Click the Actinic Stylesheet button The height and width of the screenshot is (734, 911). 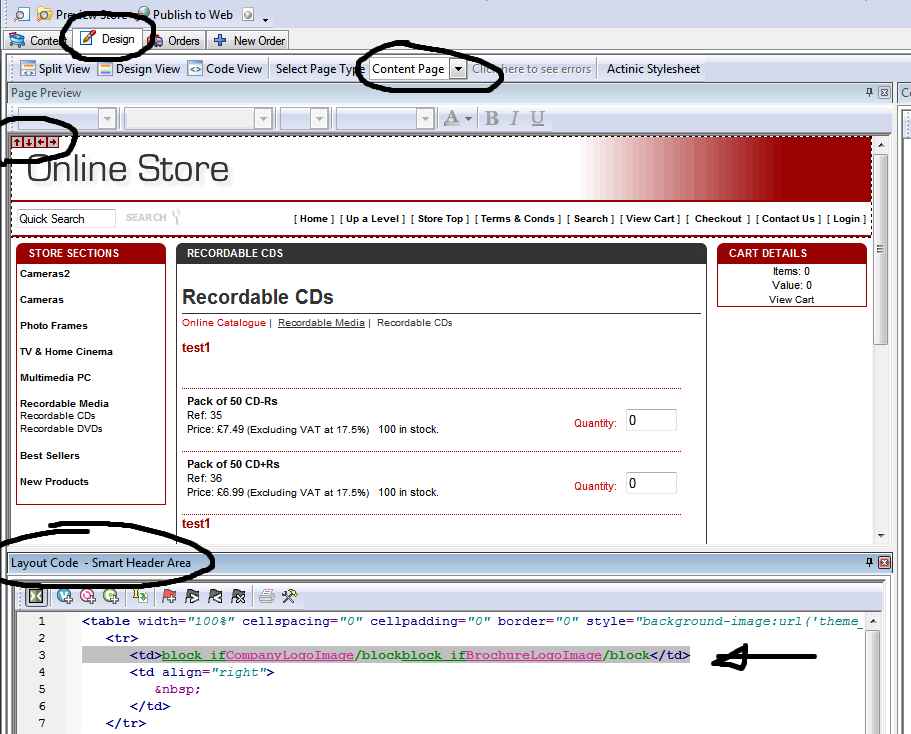[x=653, y=69]
